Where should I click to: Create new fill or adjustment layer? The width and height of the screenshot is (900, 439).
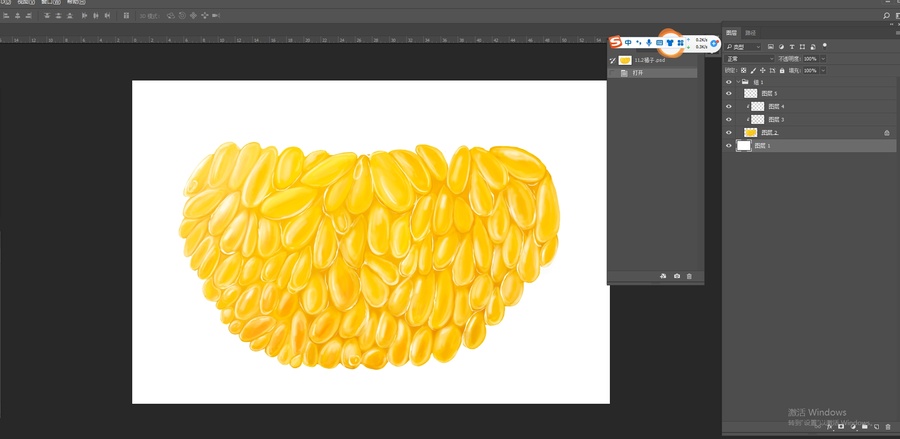tap(853, 426)
